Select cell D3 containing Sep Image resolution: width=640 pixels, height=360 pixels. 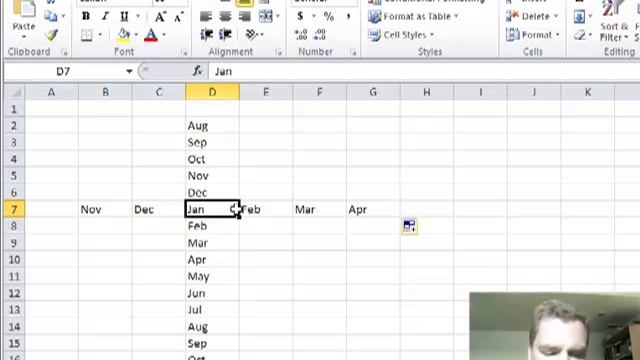(x=212, y=142)
